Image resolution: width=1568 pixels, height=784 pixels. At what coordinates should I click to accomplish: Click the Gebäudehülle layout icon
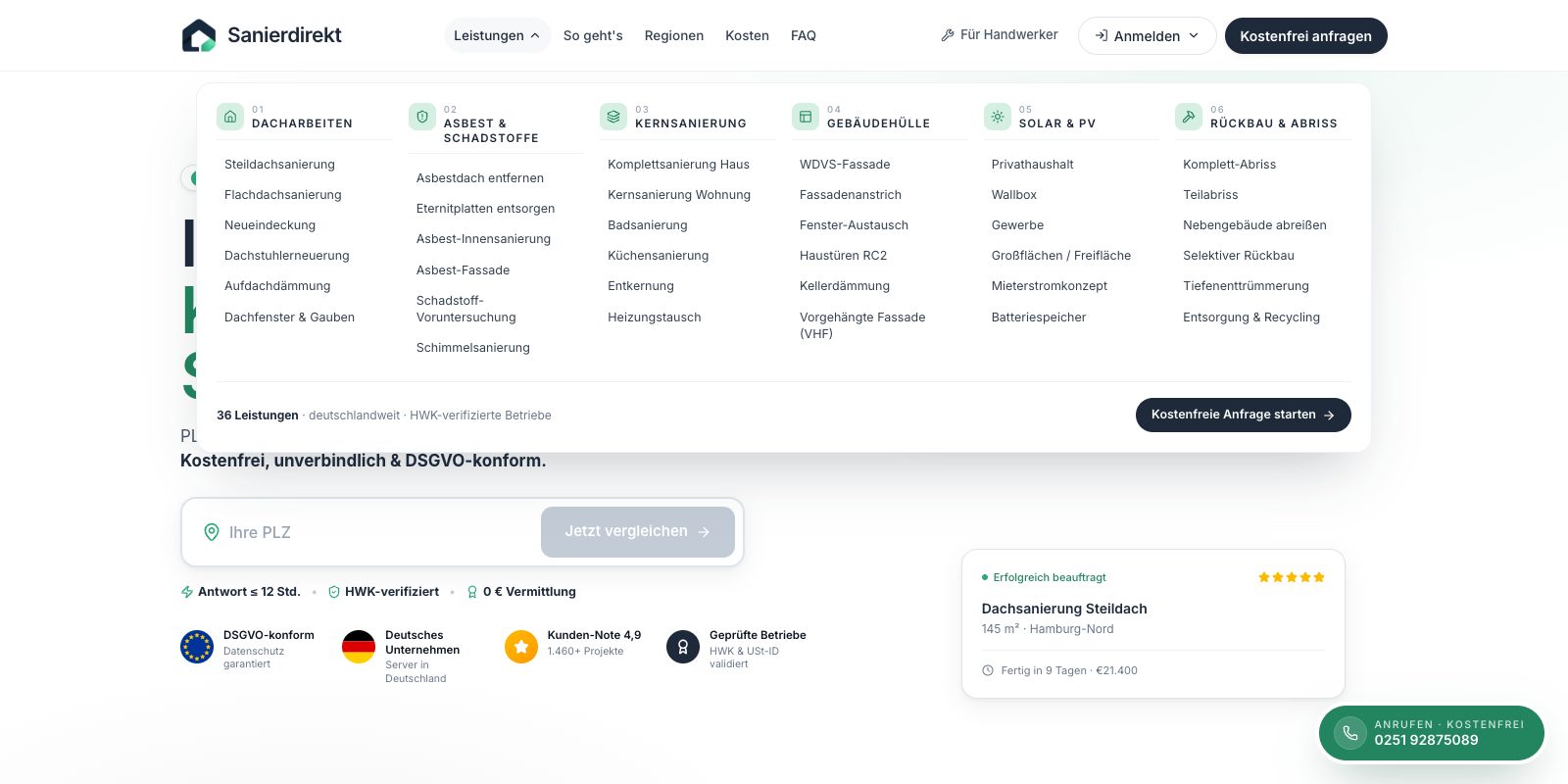point(806,117)
